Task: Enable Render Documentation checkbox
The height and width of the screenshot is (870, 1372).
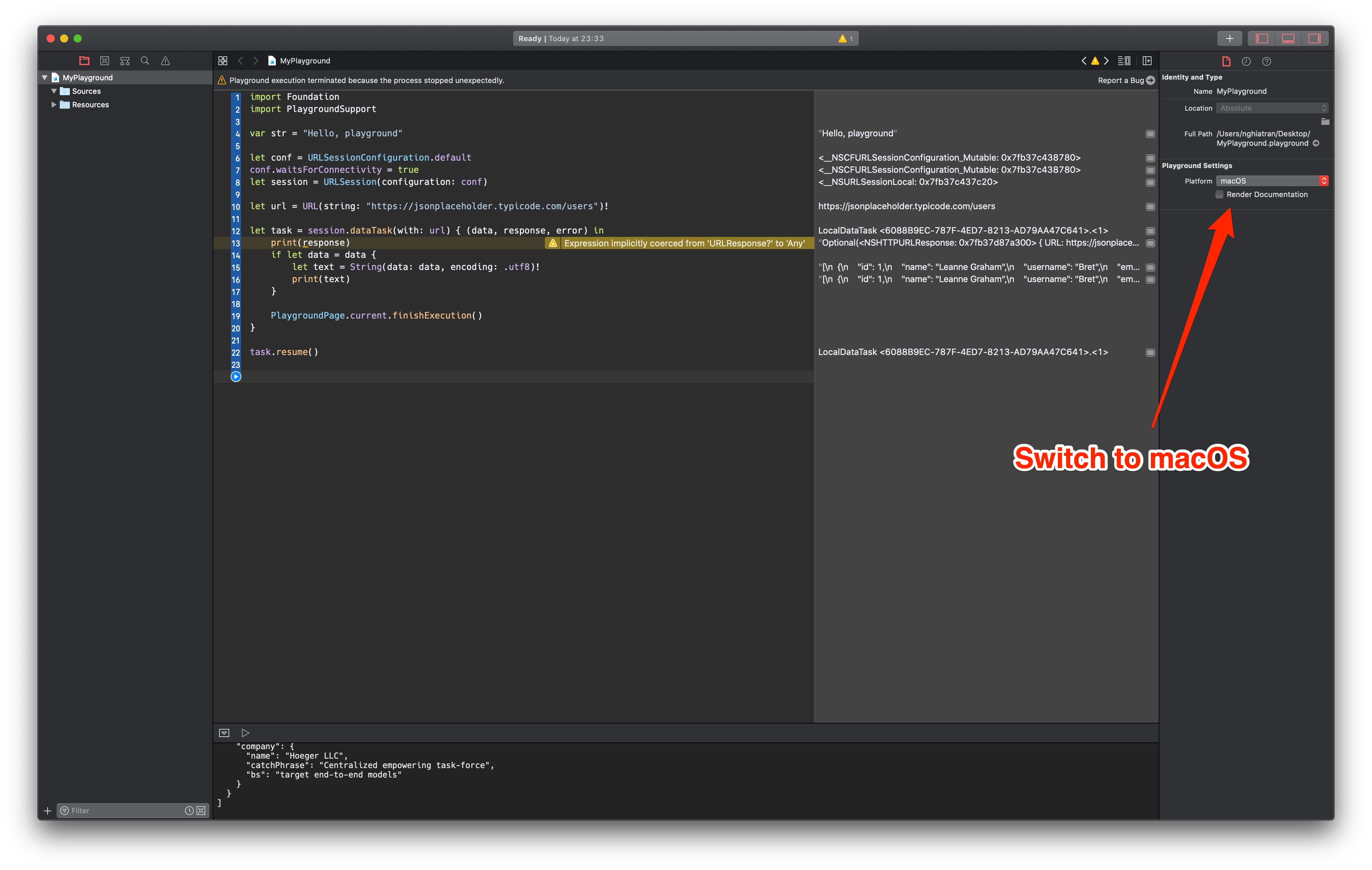Action: [x=1219, y=194]
